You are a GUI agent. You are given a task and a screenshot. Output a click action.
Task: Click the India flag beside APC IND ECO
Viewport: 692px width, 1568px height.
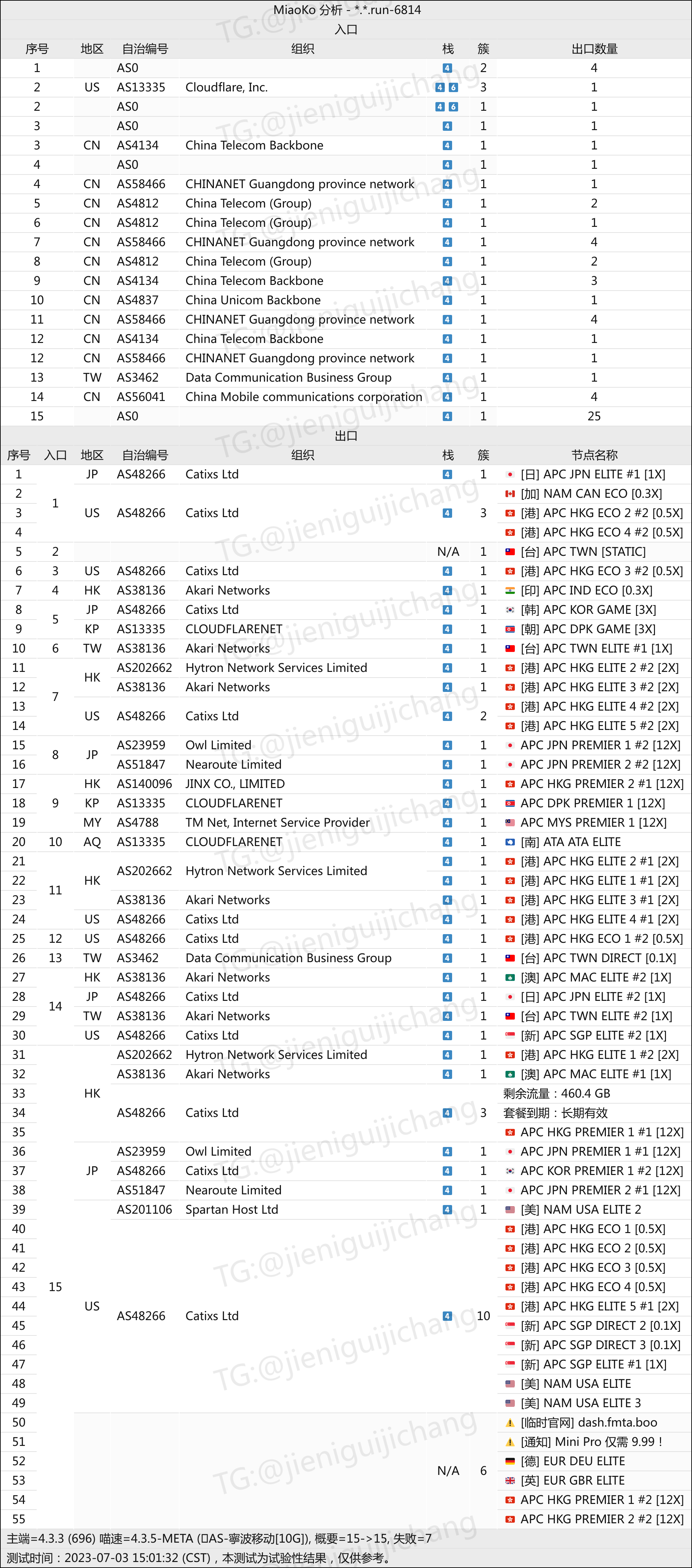pyautogui.click(x=510, y=591)
